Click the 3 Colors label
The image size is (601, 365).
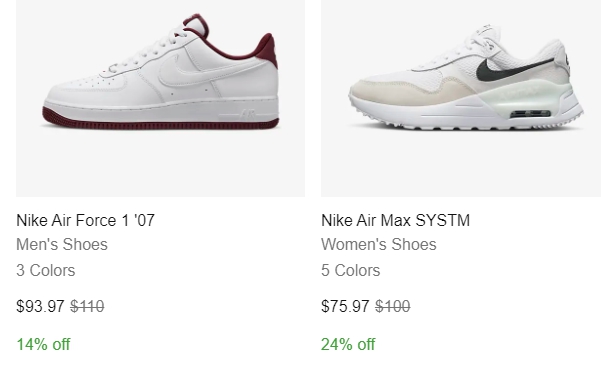point(46,270)
